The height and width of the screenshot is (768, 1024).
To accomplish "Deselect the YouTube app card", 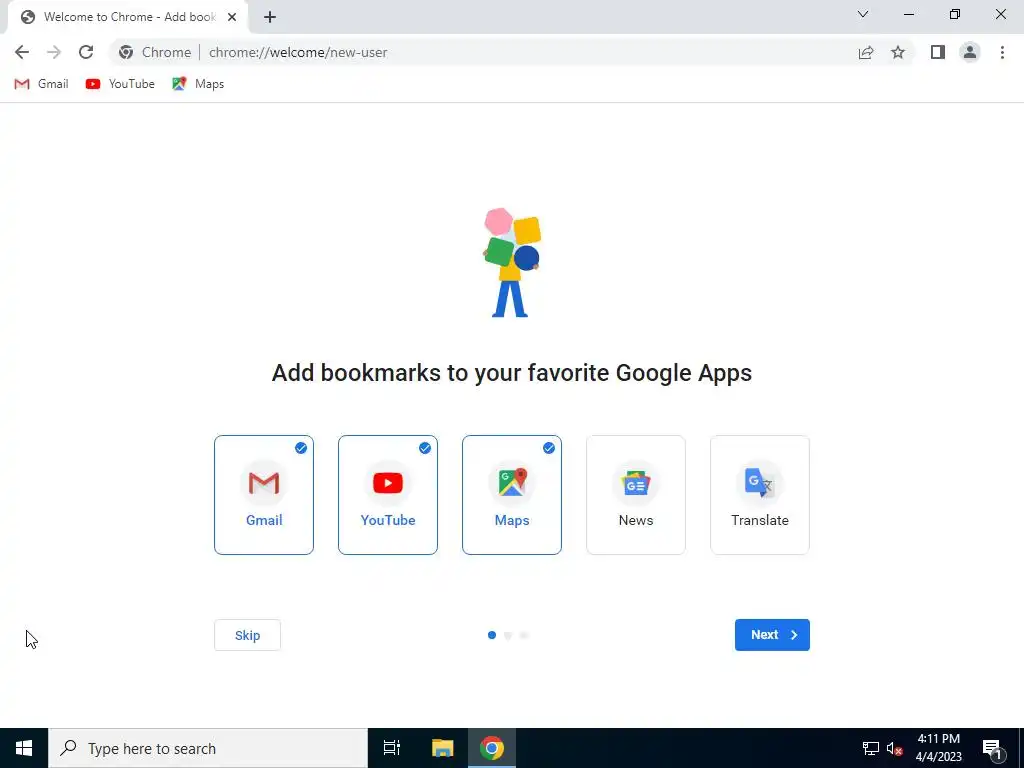I will pyautogui.click(x=388, y=495).
